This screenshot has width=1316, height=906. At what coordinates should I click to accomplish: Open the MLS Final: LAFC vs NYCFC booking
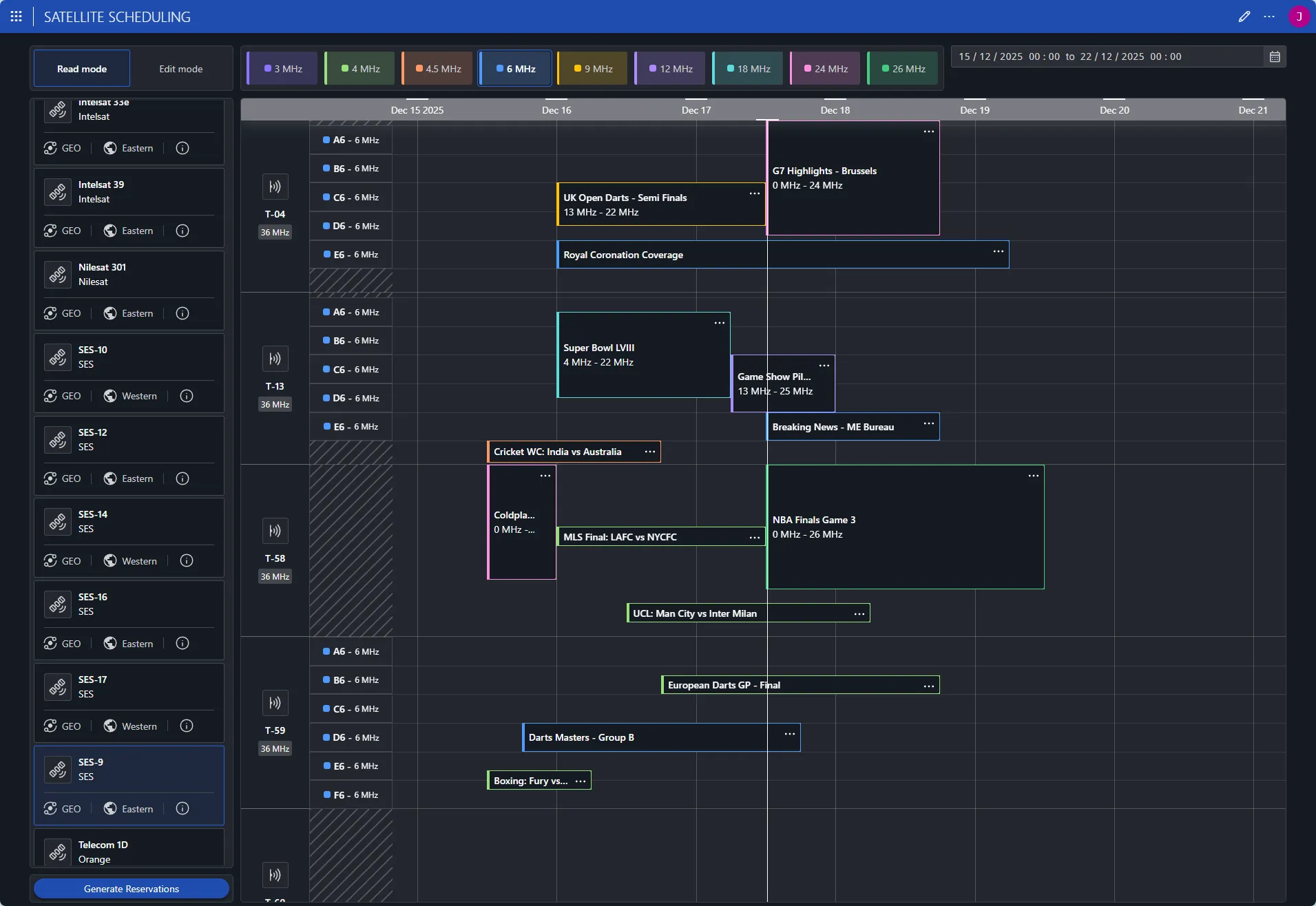(660, 537)
